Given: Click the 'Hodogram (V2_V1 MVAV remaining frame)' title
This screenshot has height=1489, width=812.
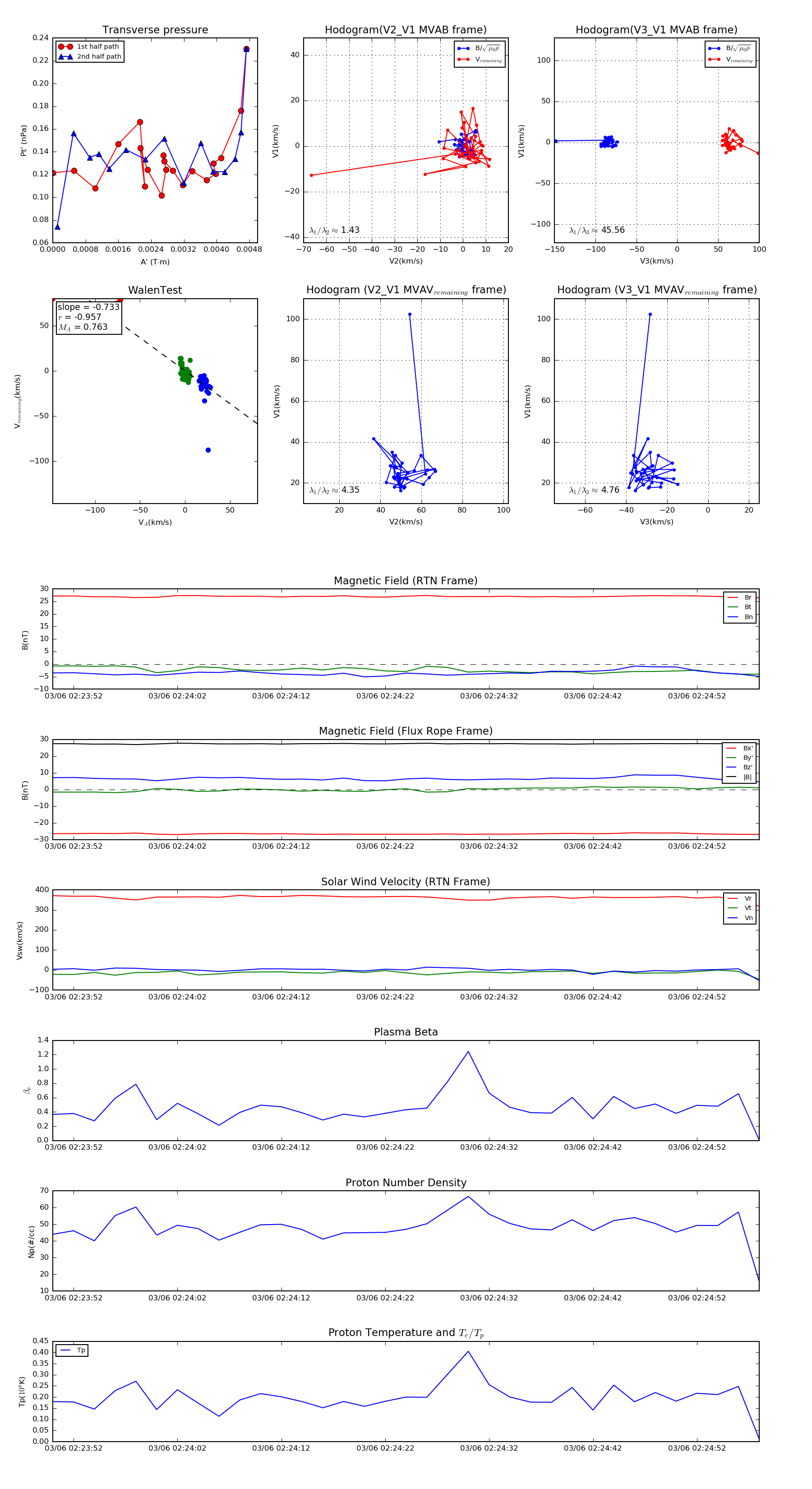Looking at the screenshot, I should [x=406, y=290].
